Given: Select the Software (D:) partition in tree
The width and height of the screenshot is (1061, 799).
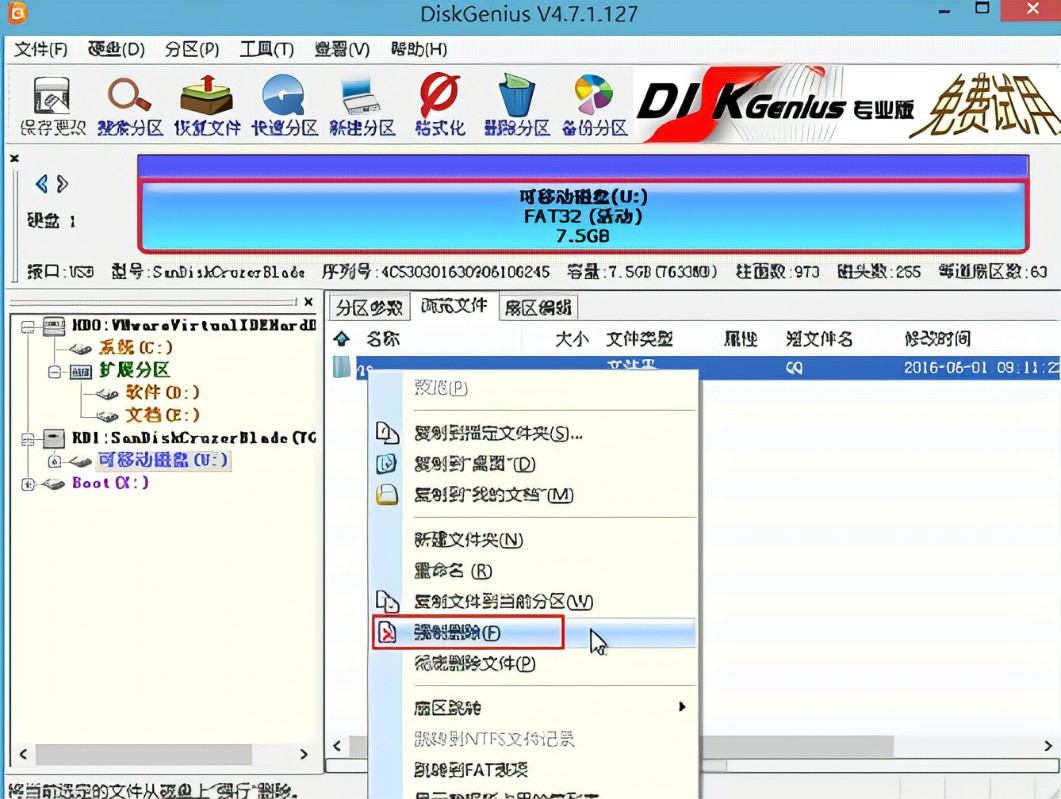Looking at the screenshot, I should pos(162,392).
